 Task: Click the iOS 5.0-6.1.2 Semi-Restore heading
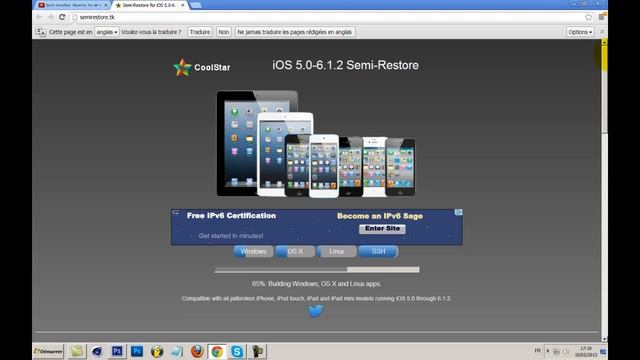point(345,65)
